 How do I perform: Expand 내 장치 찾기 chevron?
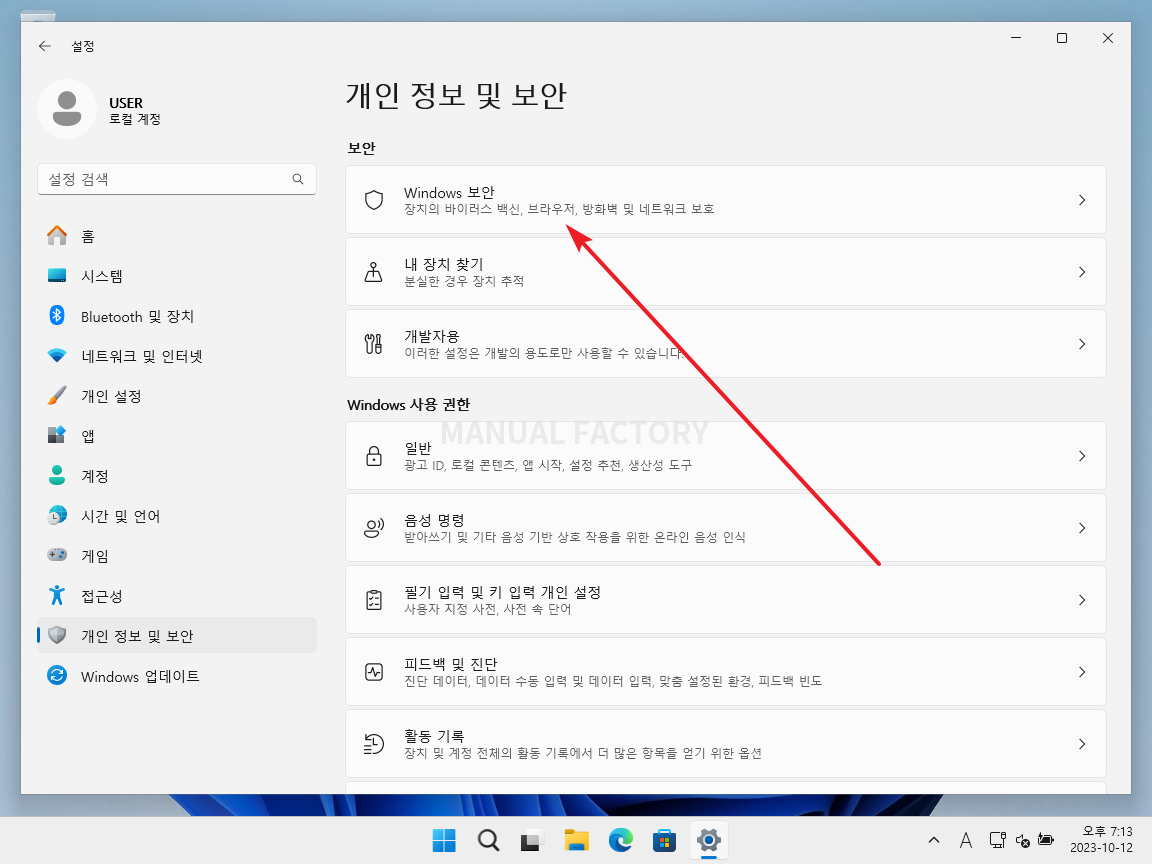tap(1081, 272)
